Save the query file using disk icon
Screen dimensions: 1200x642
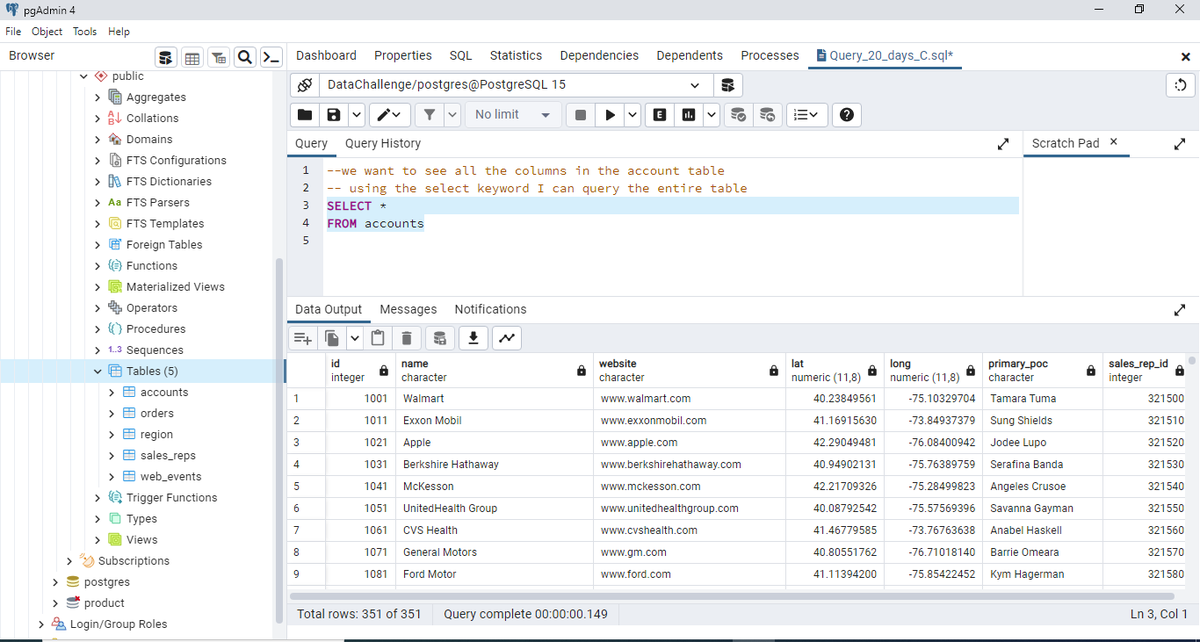(334, 115)
